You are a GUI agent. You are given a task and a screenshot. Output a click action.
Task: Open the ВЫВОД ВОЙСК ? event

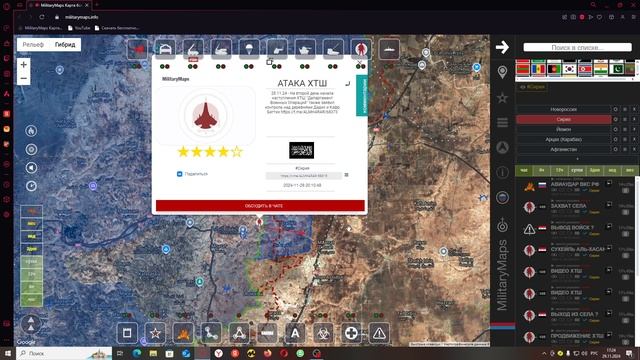click(572, 228)
